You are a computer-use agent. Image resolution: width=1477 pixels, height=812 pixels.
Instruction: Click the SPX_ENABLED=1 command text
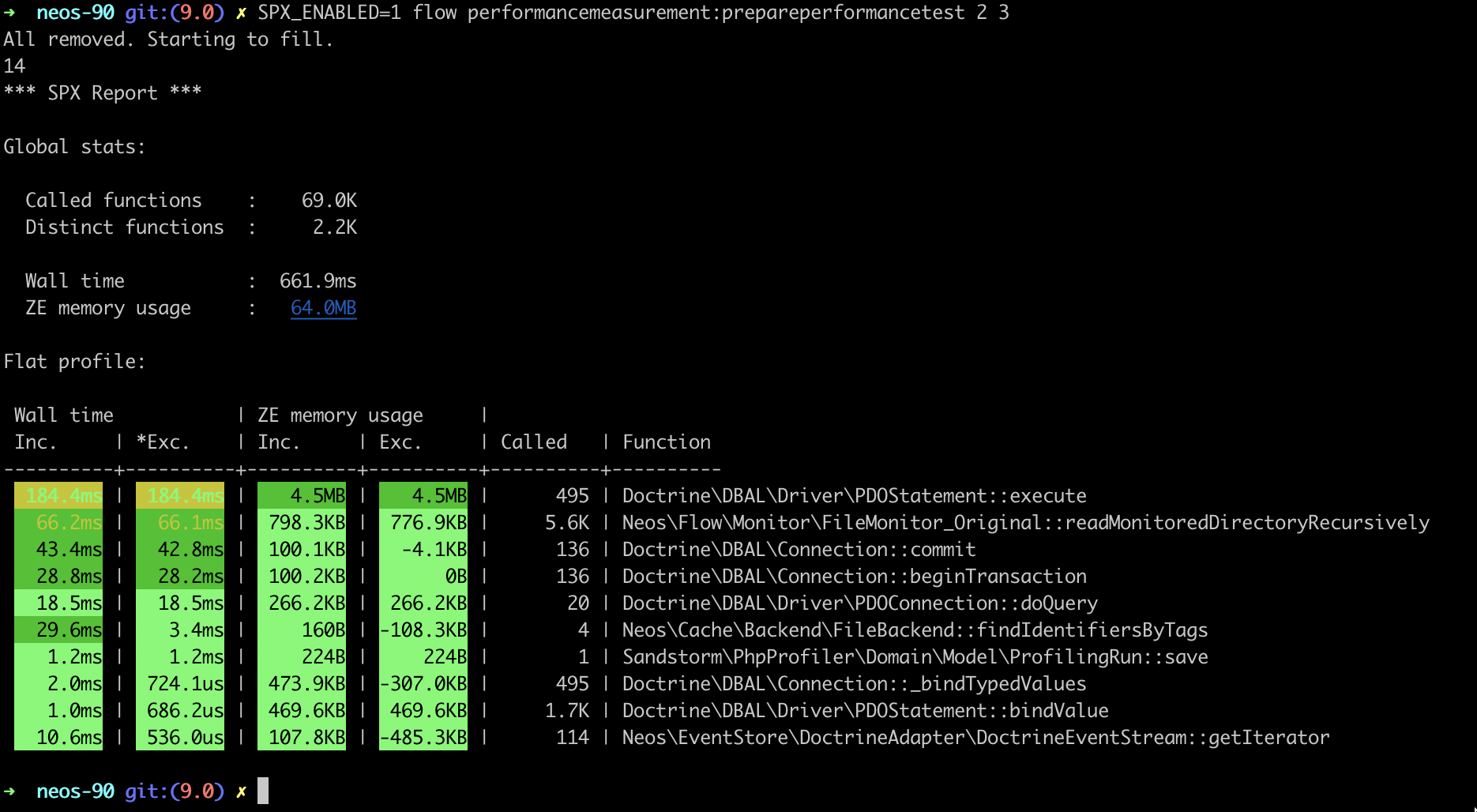[329, 13]
